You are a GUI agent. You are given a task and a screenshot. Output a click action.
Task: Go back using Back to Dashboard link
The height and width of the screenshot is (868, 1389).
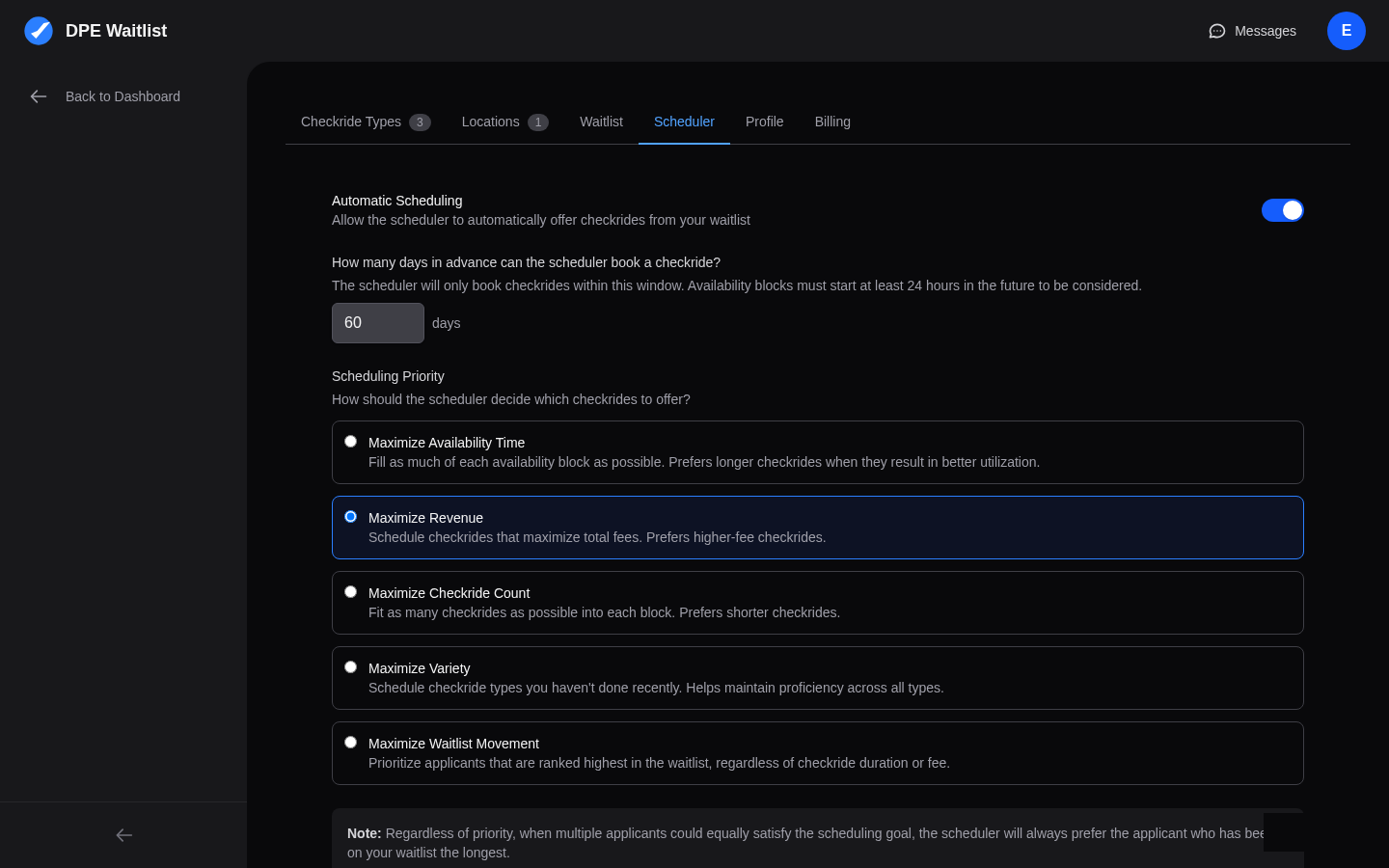tap(123, 96)
